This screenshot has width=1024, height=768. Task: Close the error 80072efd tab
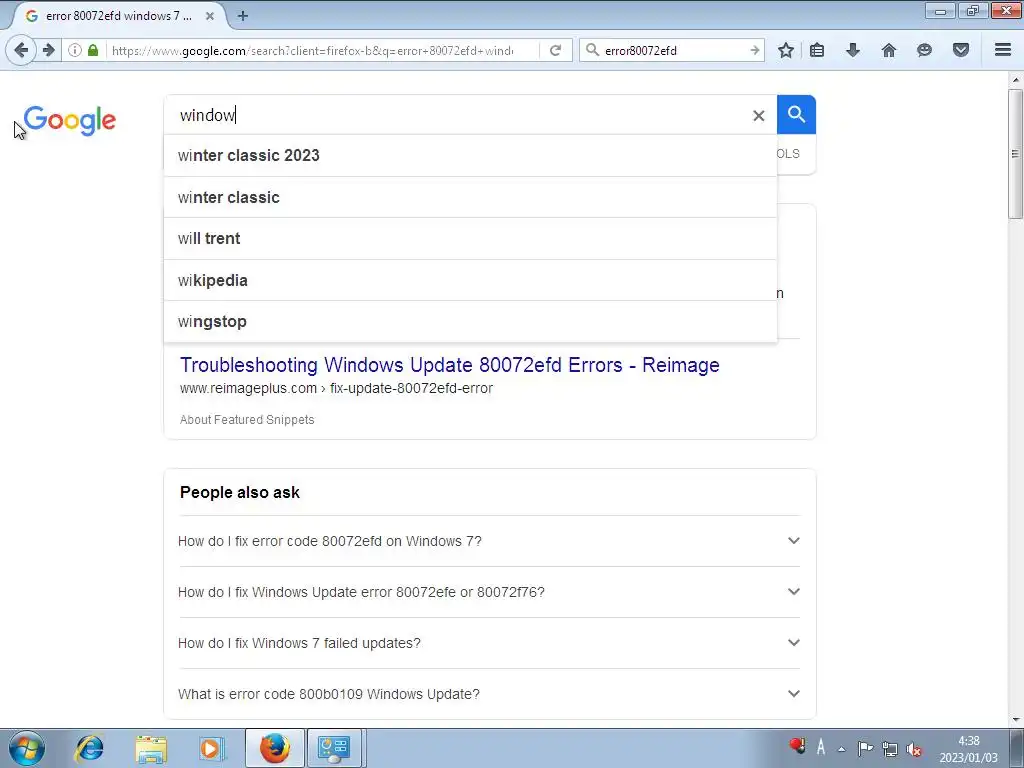pos(210,16)
